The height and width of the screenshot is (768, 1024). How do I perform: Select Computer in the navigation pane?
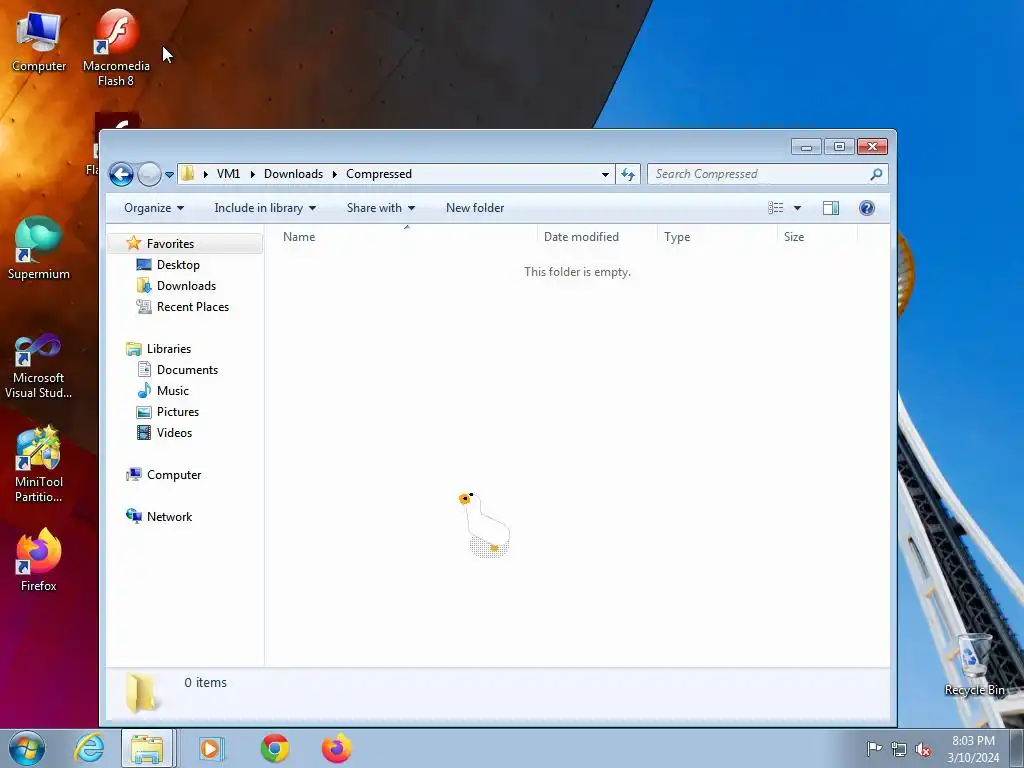(174, 475)
